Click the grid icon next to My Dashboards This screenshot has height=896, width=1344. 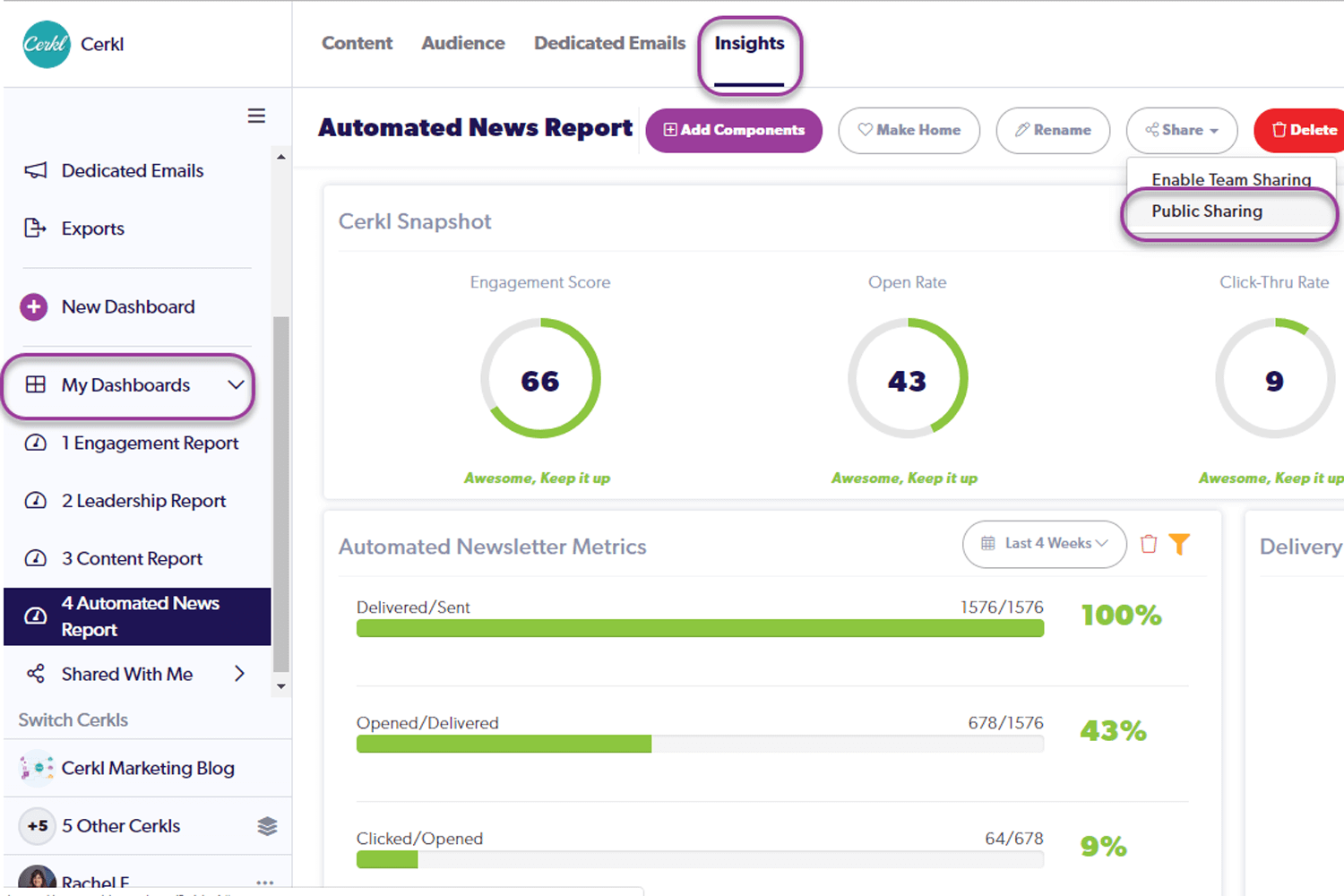(36, 384)
